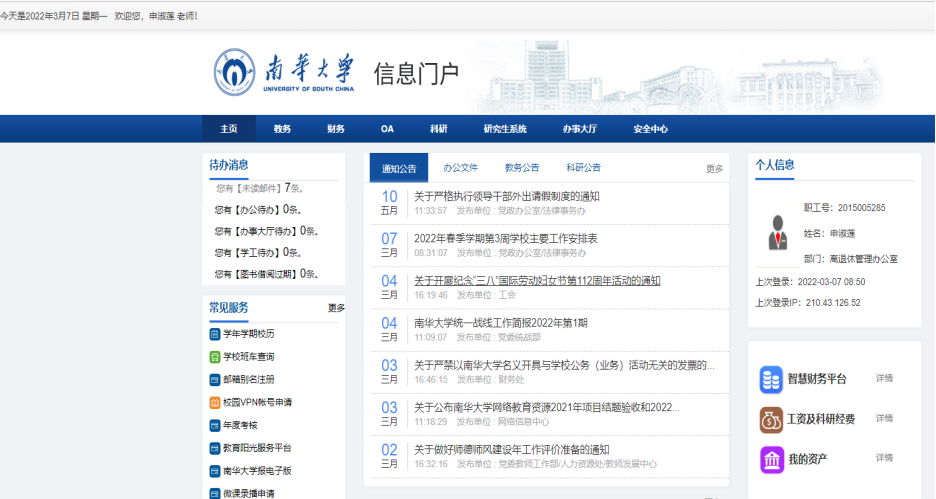Click the orange 校园VPN帐号申请 icon
Viewport: 936px width, 499px height.
pyautogui.click(x=214, y=403)
